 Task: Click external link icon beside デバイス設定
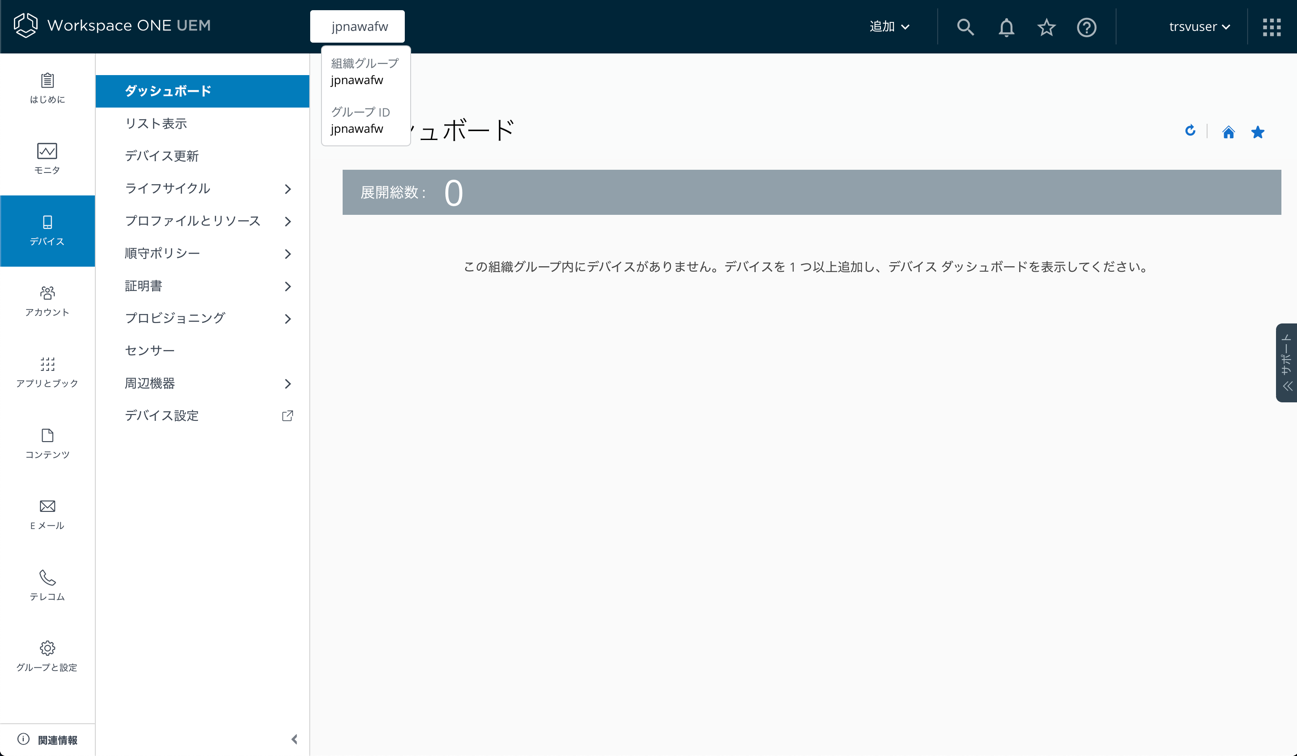(x=287, y=416)
